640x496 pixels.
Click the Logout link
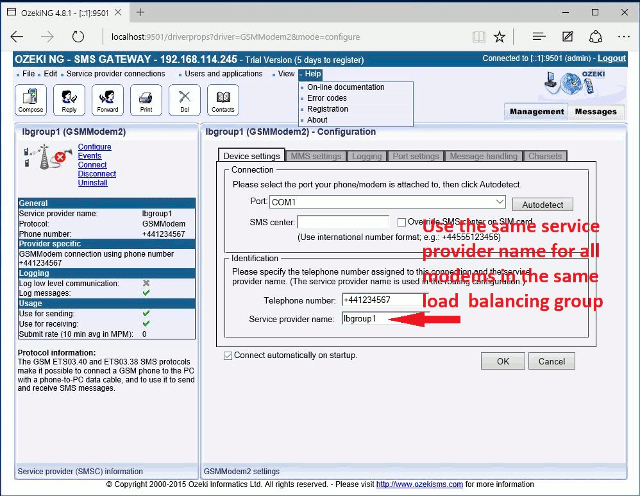click(611, 58)
